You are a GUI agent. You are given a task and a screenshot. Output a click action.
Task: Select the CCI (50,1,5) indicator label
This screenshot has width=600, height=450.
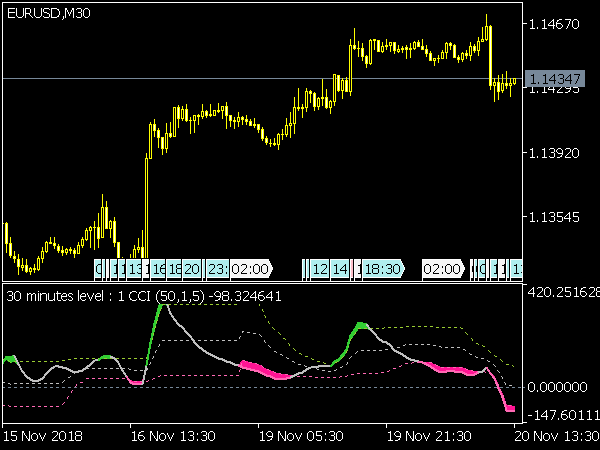(166, 296)
